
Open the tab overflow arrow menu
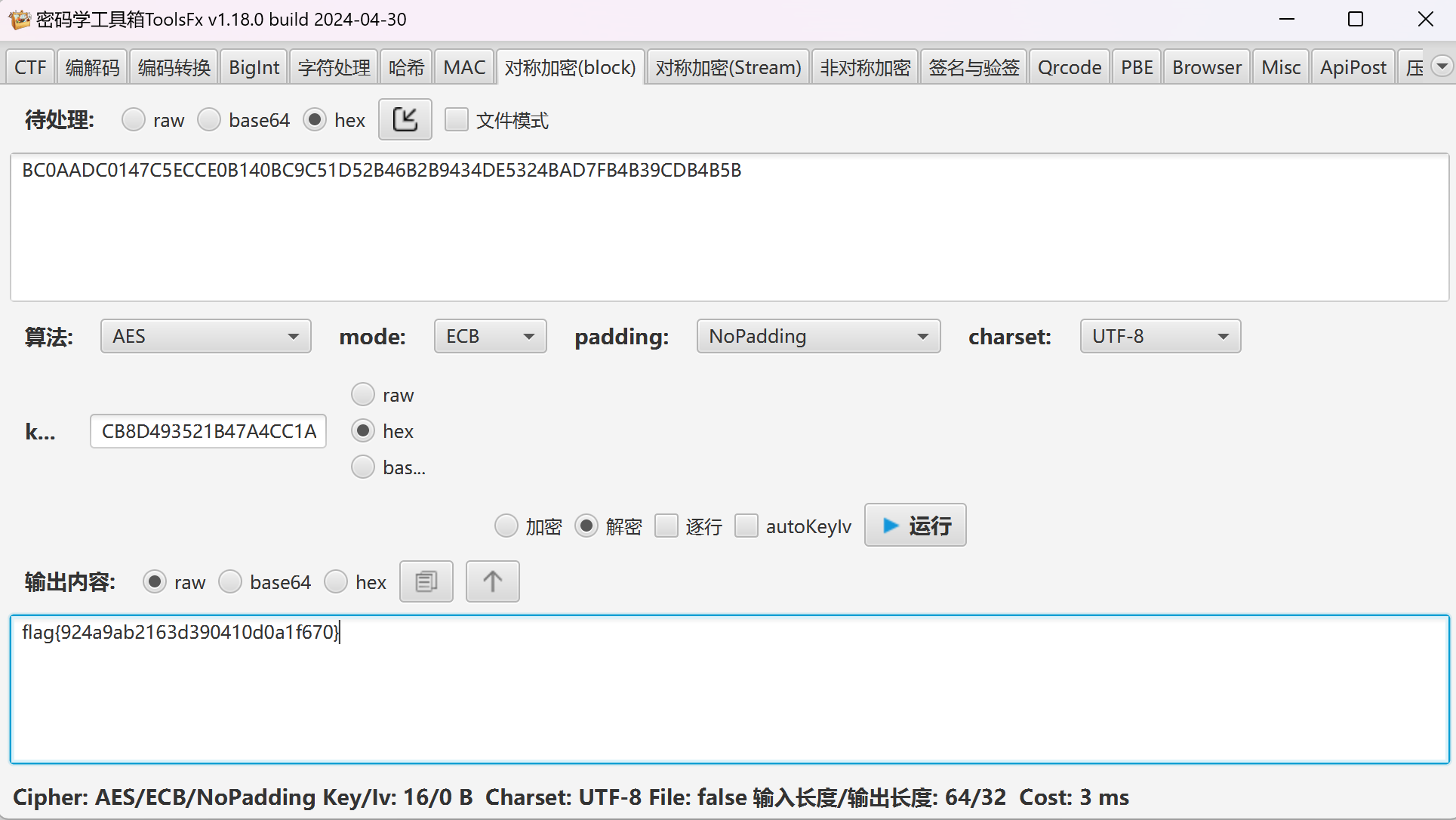1442,66
